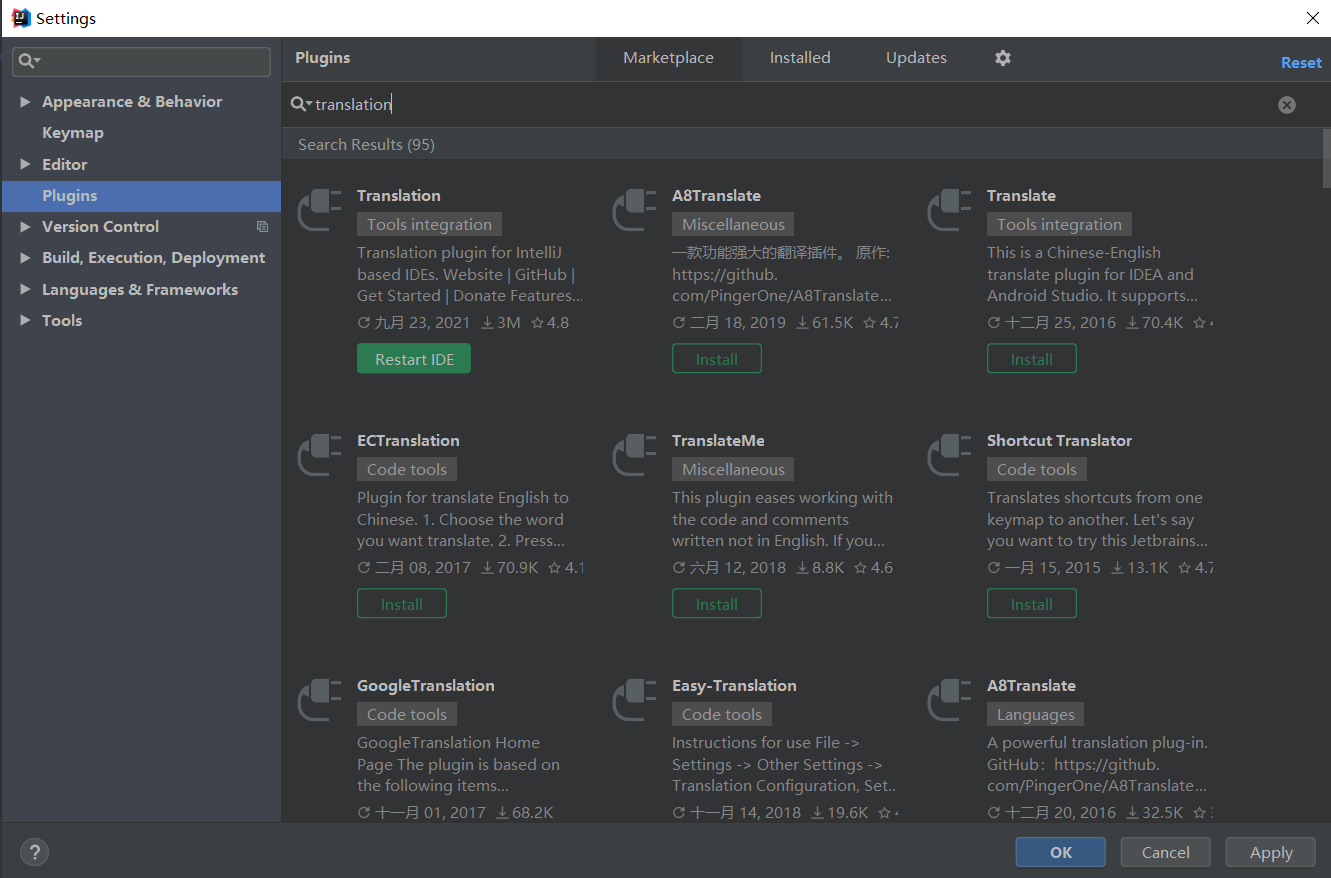Viewport: 1331px width, 878px height.
Task: Install the ECTranslation plugin
Action: click(402, 604)
